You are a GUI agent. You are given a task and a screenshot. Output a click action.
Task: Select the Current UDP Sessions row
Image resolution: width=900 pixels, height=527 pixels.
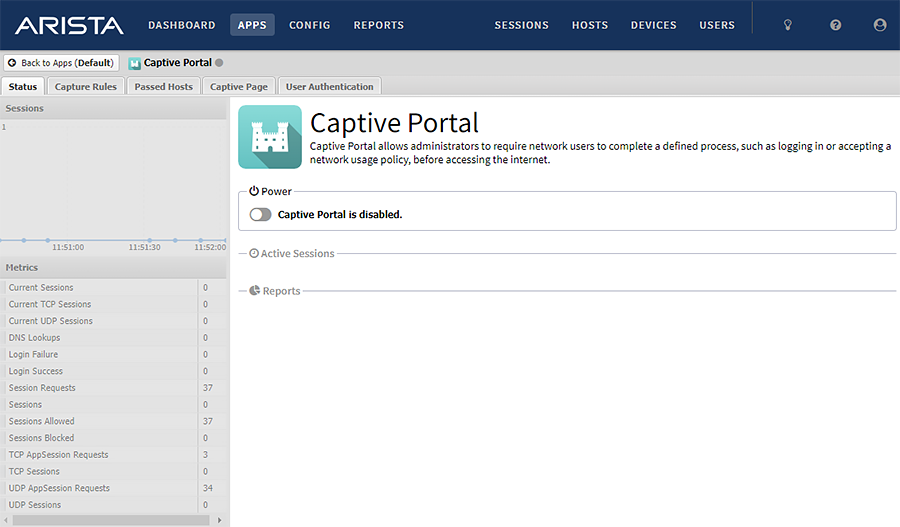pyautogui.click(x=113, y=321)
